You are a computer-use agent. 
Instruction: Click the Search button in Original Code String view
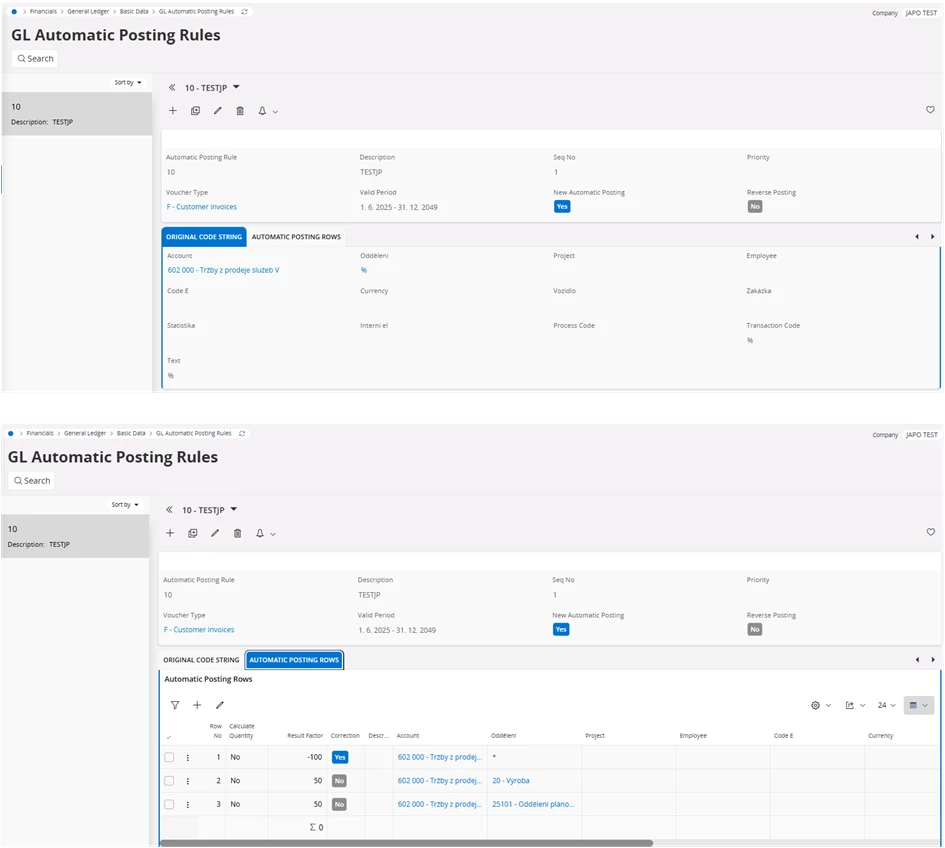tap(36, 58)
